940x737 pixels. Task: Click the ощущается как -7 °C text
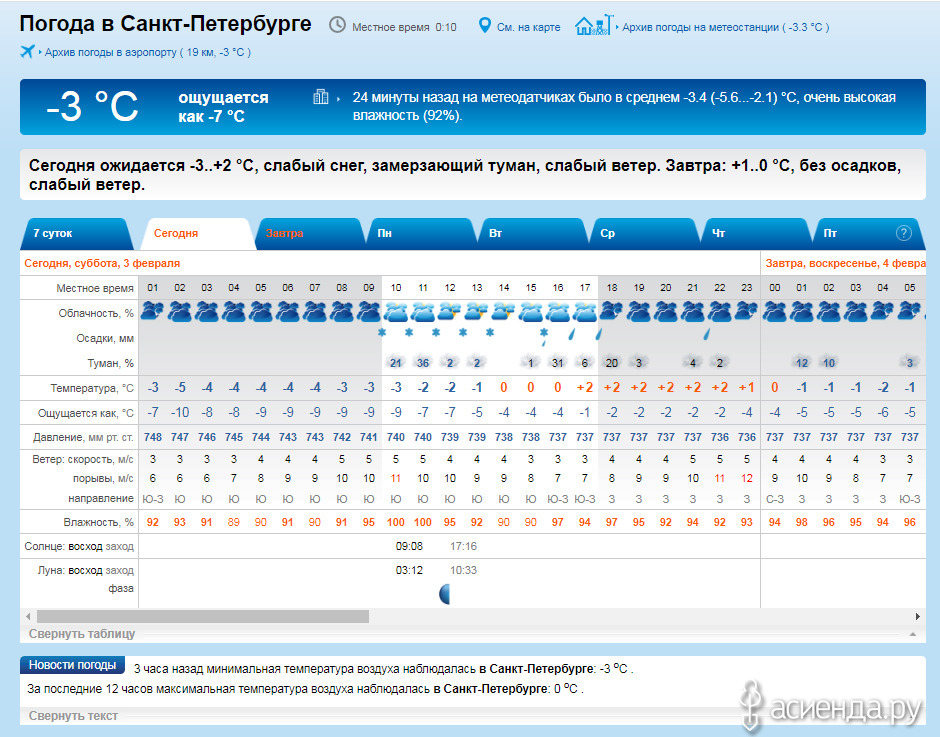pyautogui.click(x=223, y=107)
